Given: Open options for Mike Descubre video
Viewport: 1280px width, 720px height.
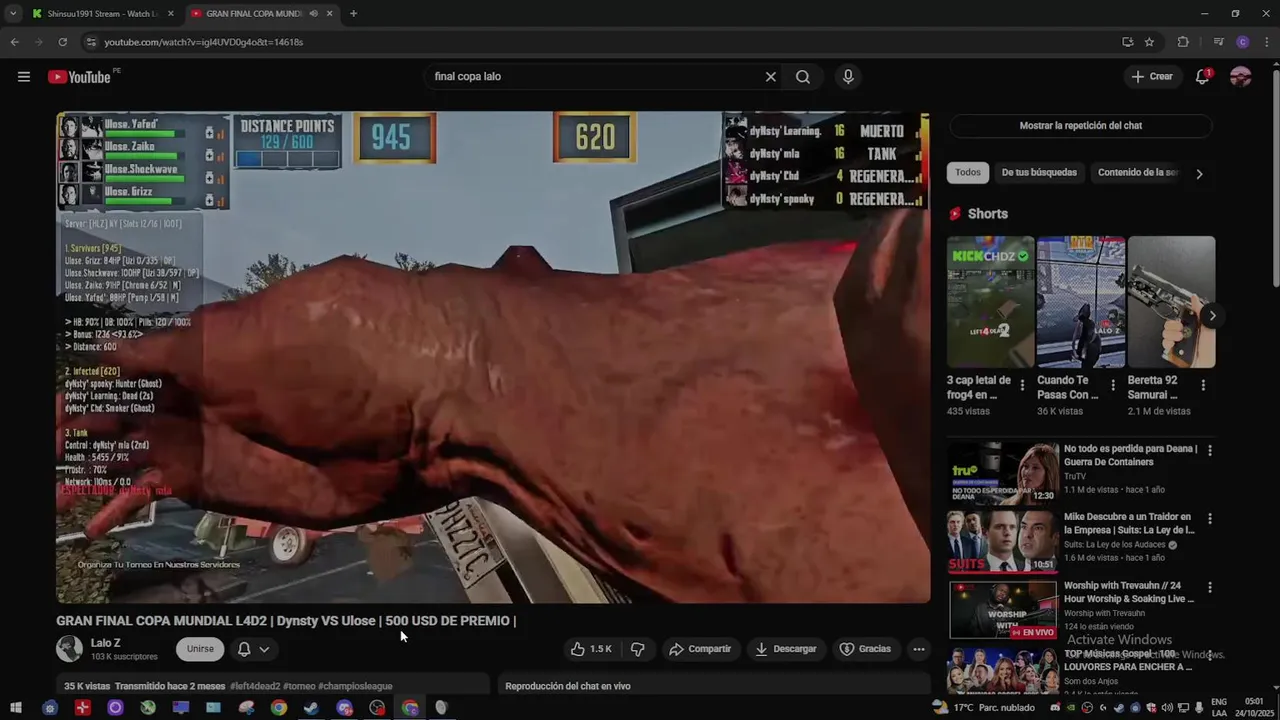Looking at the screenshot, I should (x=1210, y=519).
